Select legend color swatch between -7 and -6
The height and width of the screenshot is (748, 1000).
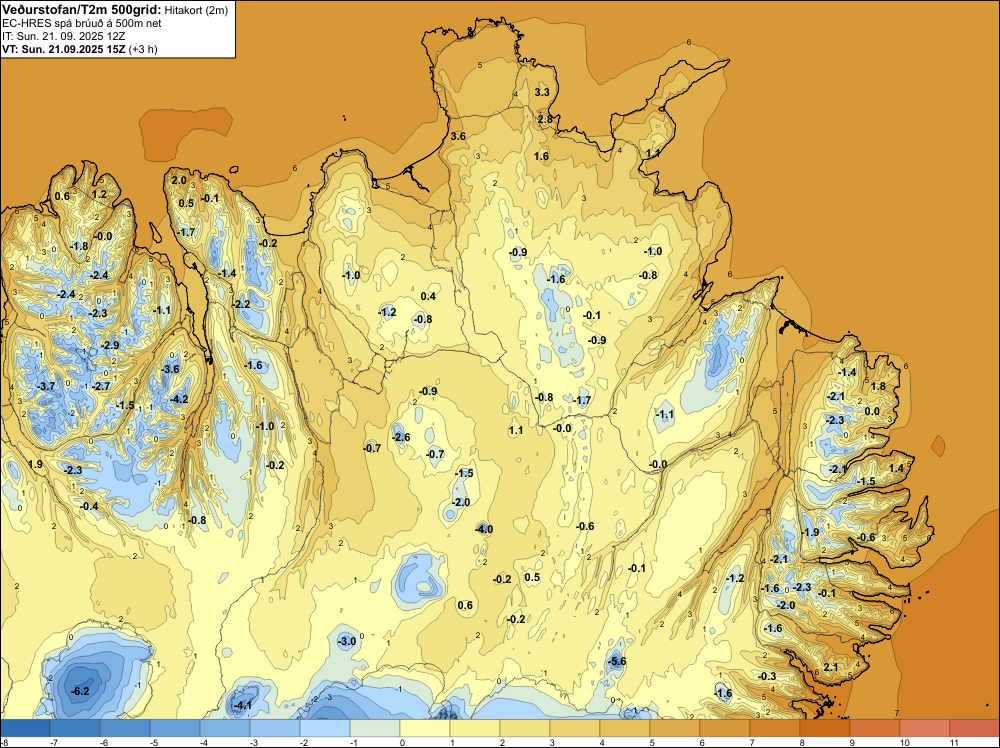(75, 728)
